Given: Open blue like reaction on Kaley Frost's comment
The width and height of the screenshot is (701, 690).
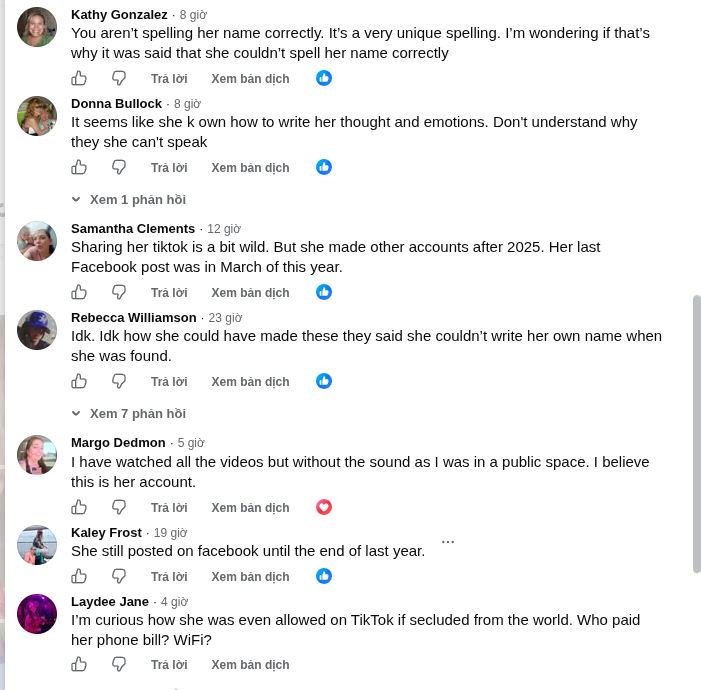Looking at the screenshot, I should (324, 576).
